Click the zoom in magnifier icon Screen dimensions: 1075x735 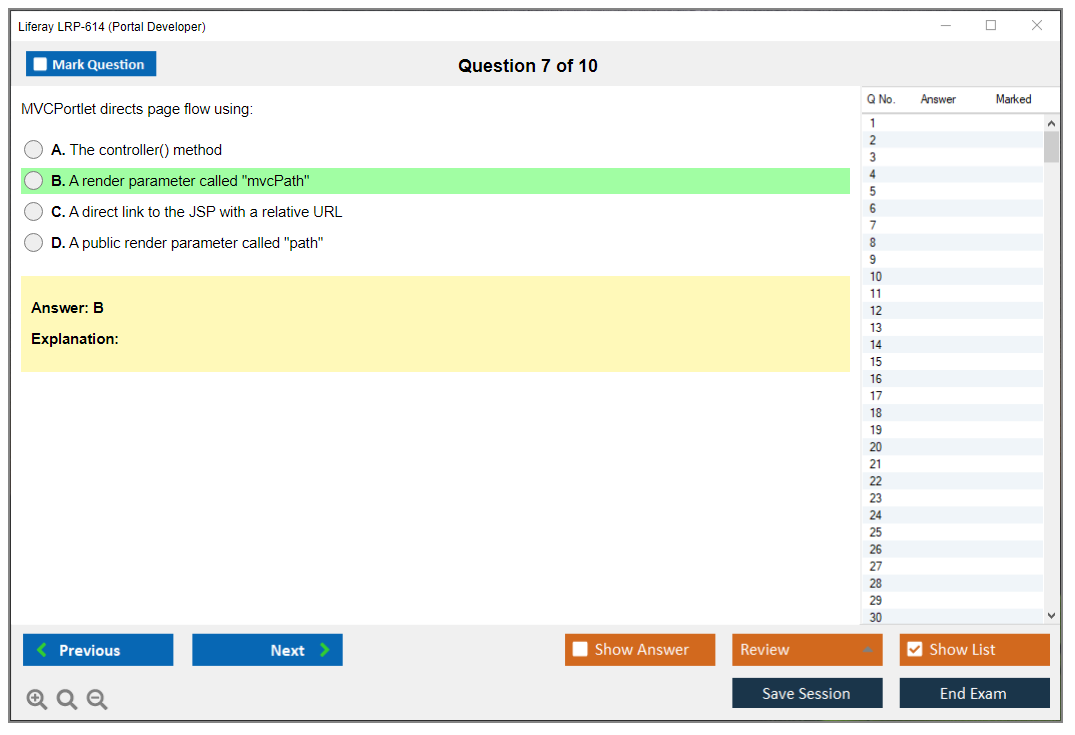pos(37,700)
